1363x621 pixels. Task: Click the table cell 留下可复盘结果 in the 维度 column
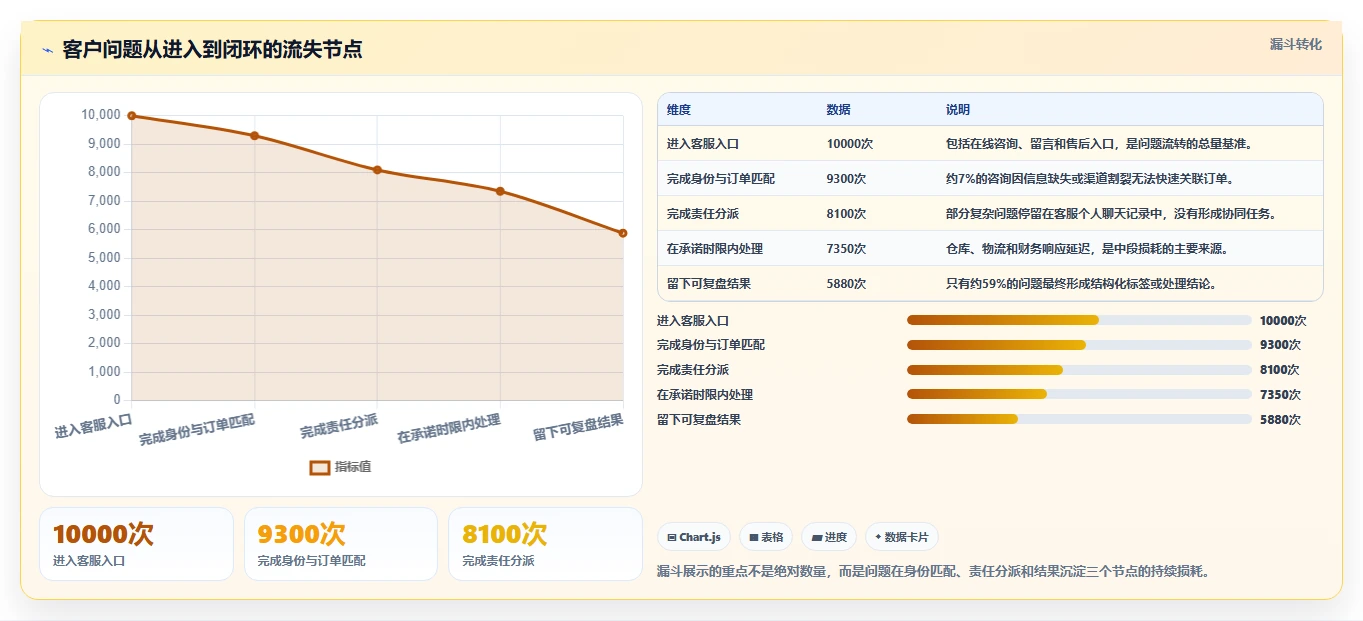click(709, 284)
